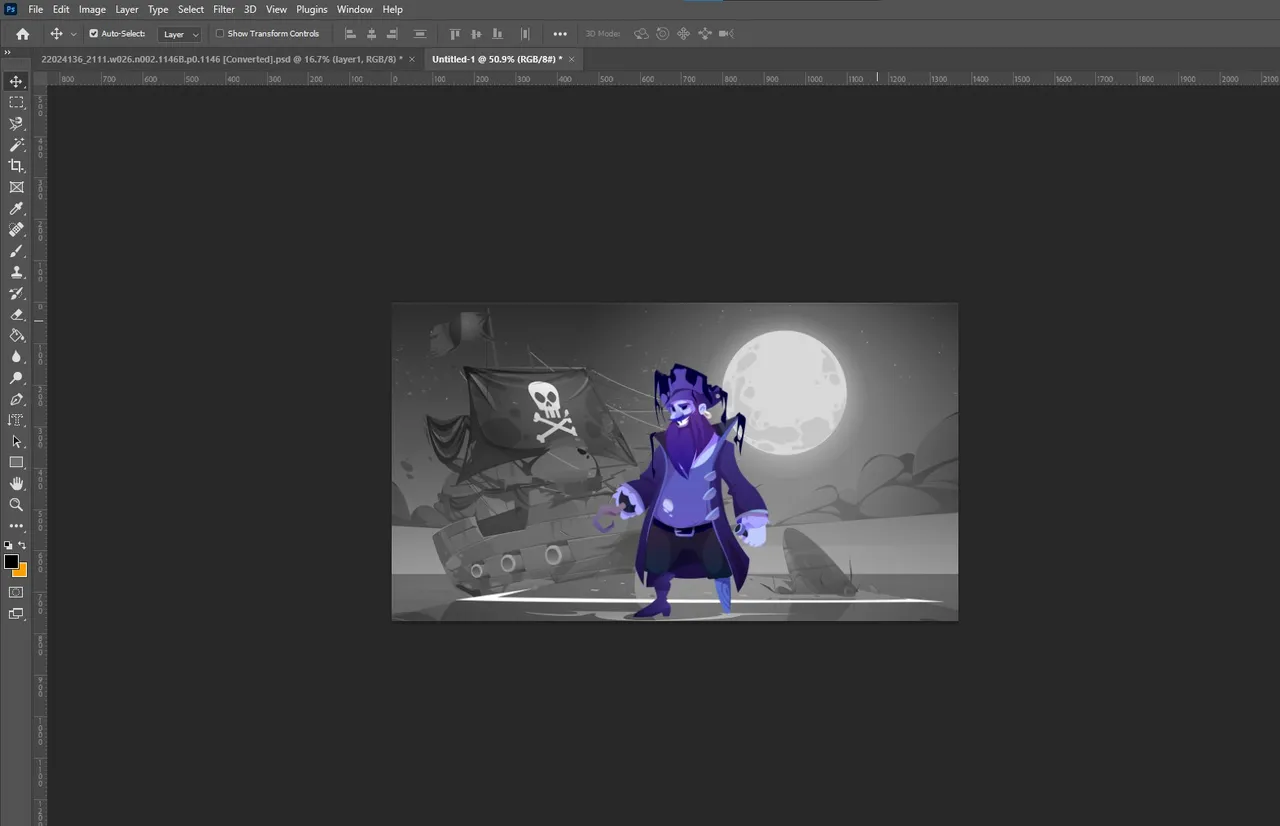The width and height of the screenshot is (1280, 826).
Task: Open the Edit Toolbar three-dots menu
Action: [16, 526]
